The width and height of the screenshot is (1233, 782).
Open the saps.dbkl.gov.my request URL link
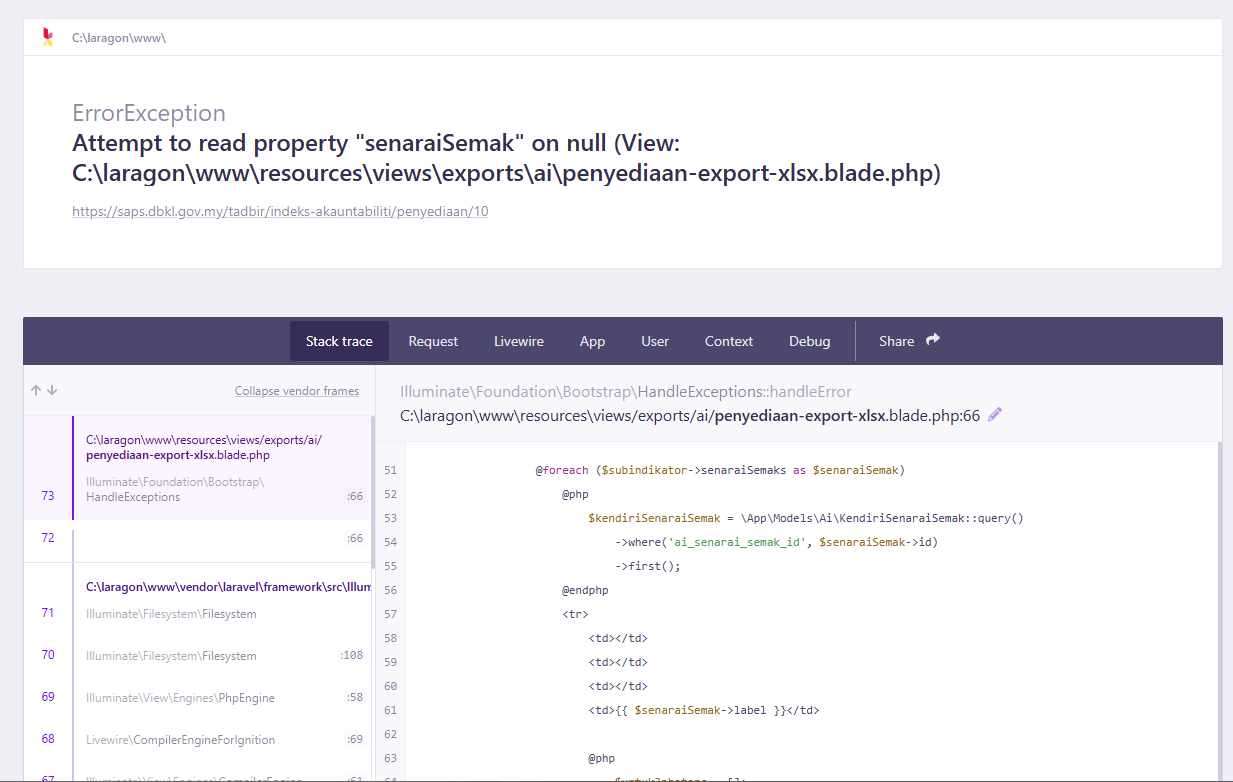(280, 212)
